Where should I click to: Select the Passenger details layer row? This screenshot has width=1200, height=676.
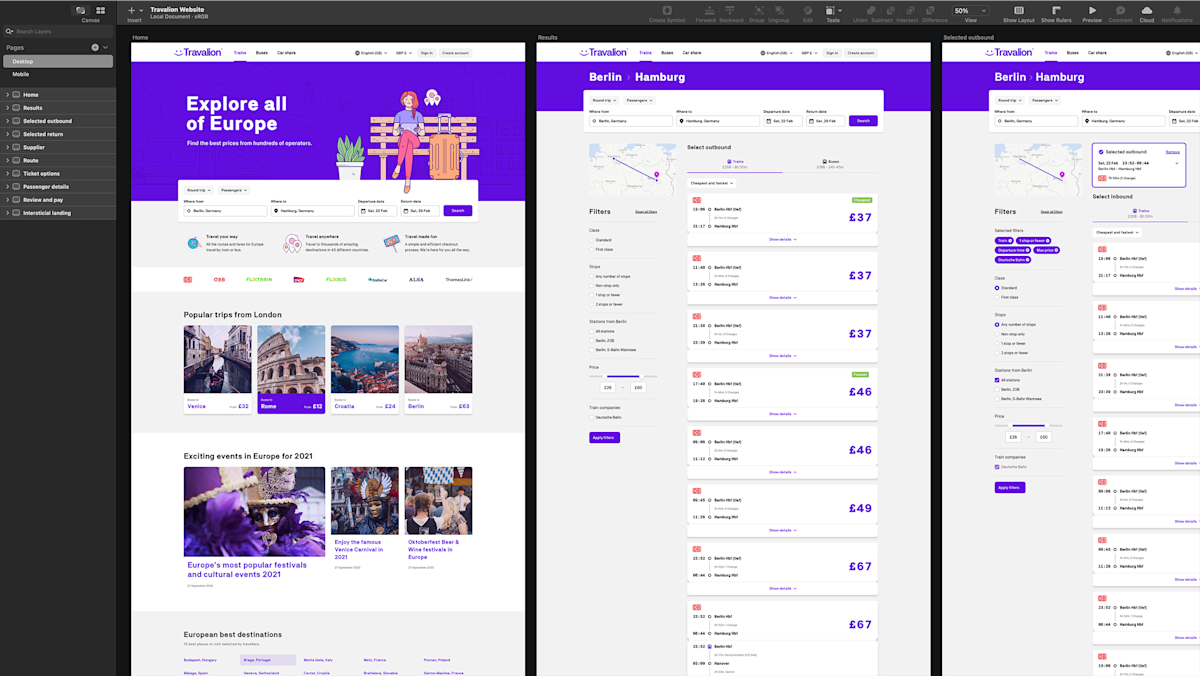coord(56,186)
